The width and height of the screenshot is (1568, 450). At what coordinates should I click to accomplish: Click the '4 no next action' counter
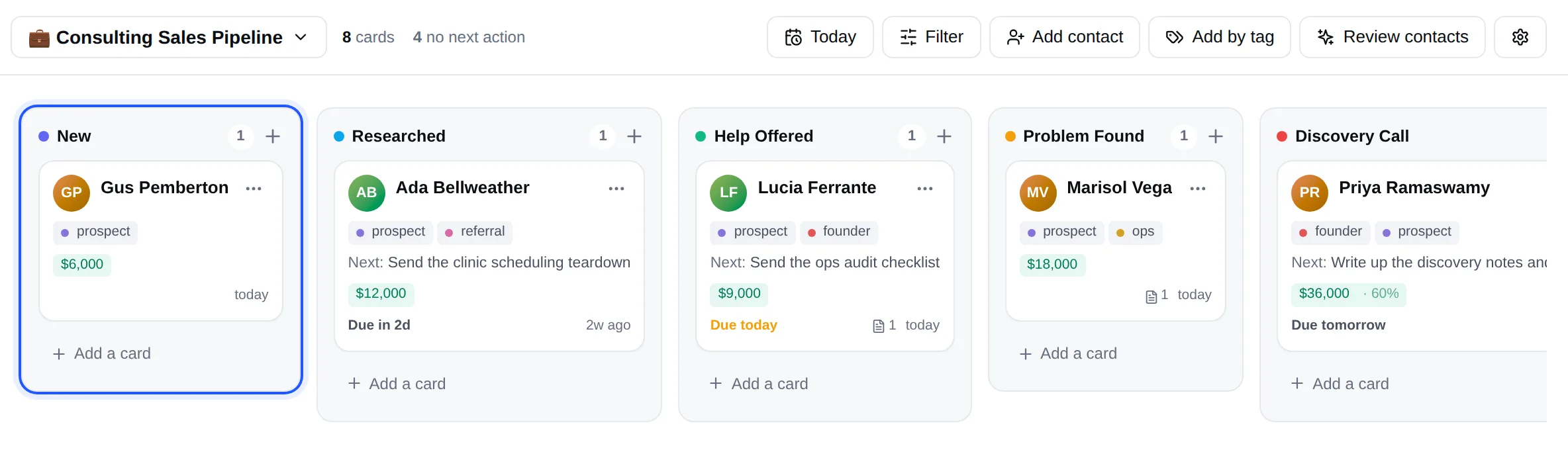(469, 37)
